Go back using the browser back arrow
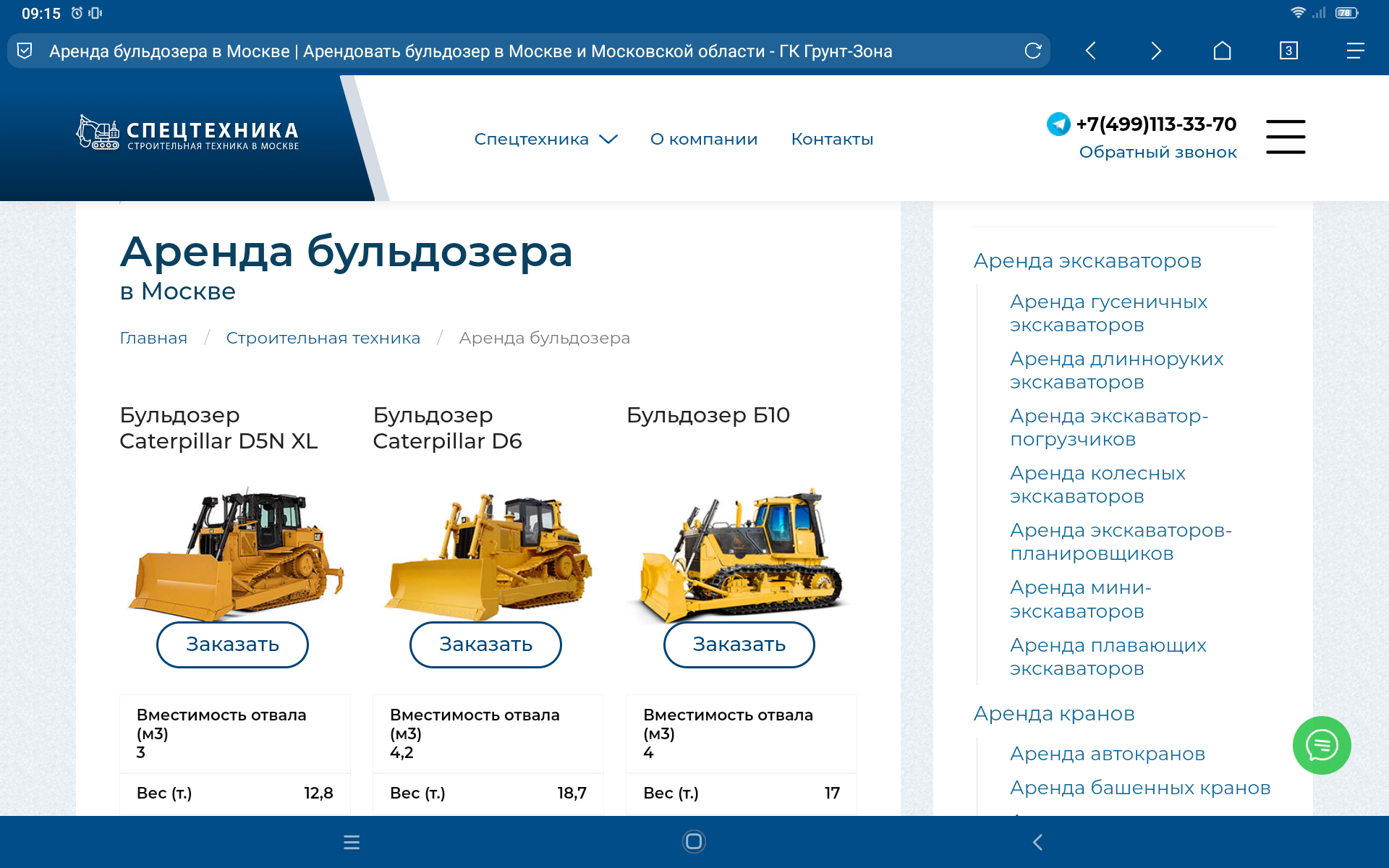The width and height of the screenshot is (1389, 868). (1091, 51)
